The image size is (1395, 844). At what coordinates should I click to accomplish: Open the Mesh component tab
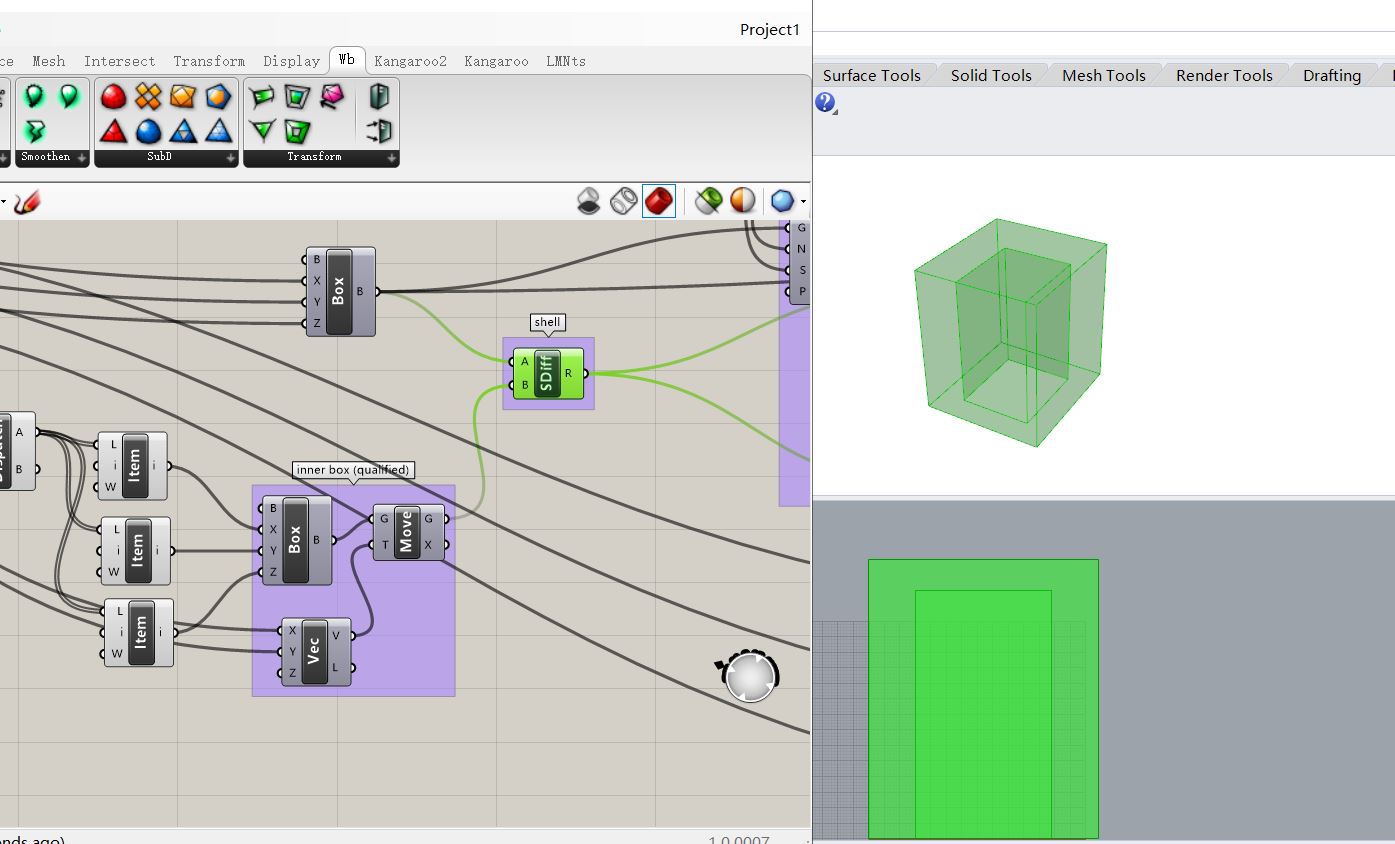tap(48, 61)
